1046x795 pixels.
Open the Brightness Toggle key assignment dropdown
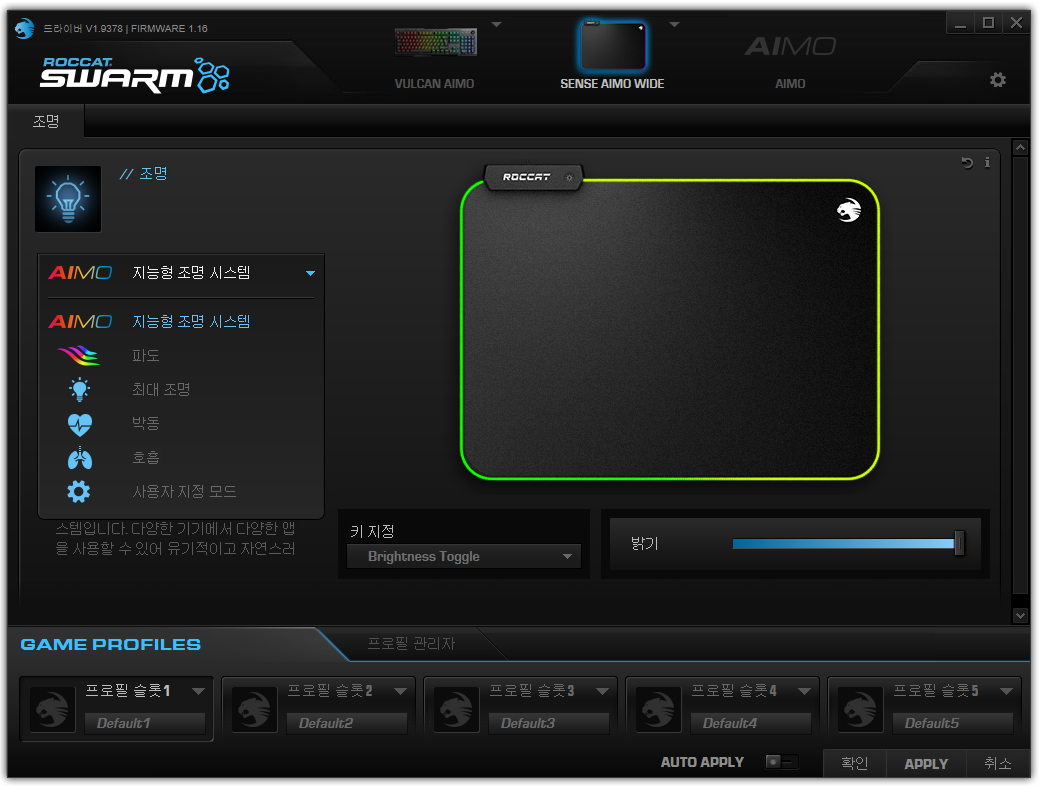(466, 558)
